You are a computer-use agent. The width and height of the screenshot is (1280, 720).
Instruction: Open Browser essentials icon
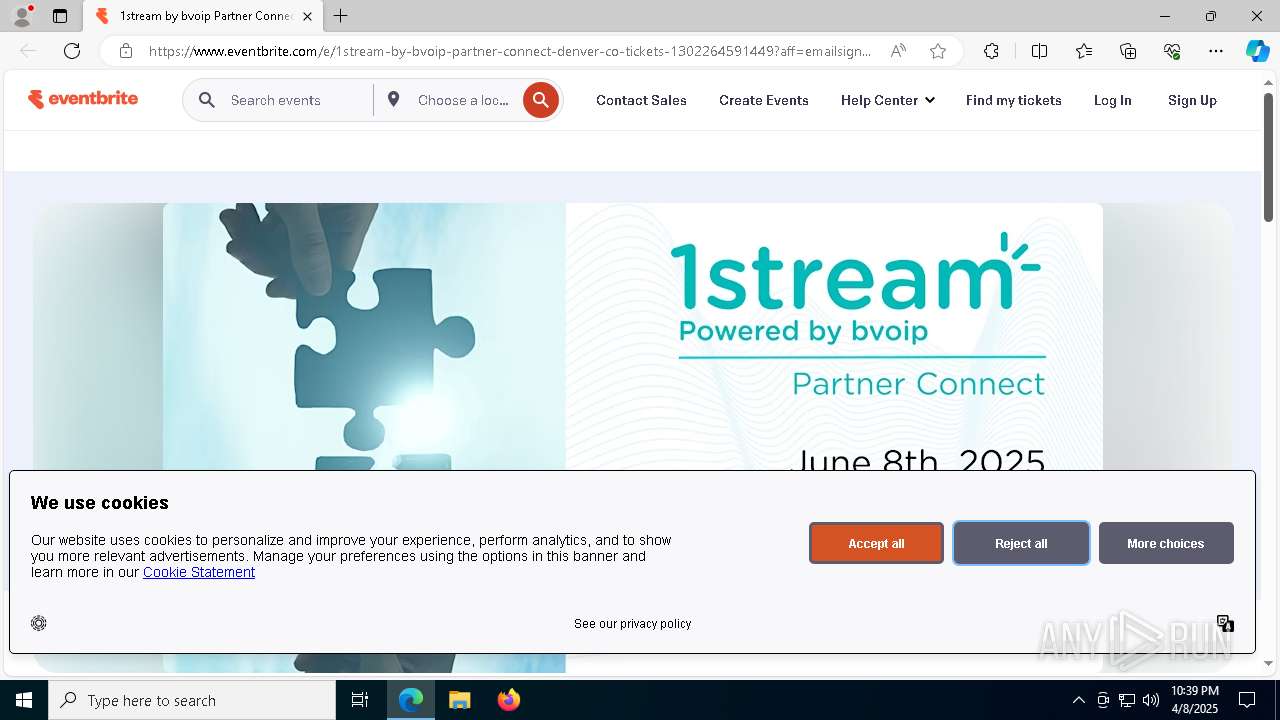[x=1172, y=51]
